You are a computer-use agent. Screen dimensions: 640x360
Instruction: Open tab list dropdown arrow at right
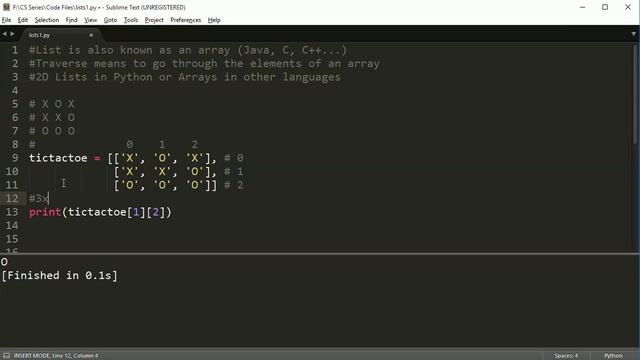[633, 34]
